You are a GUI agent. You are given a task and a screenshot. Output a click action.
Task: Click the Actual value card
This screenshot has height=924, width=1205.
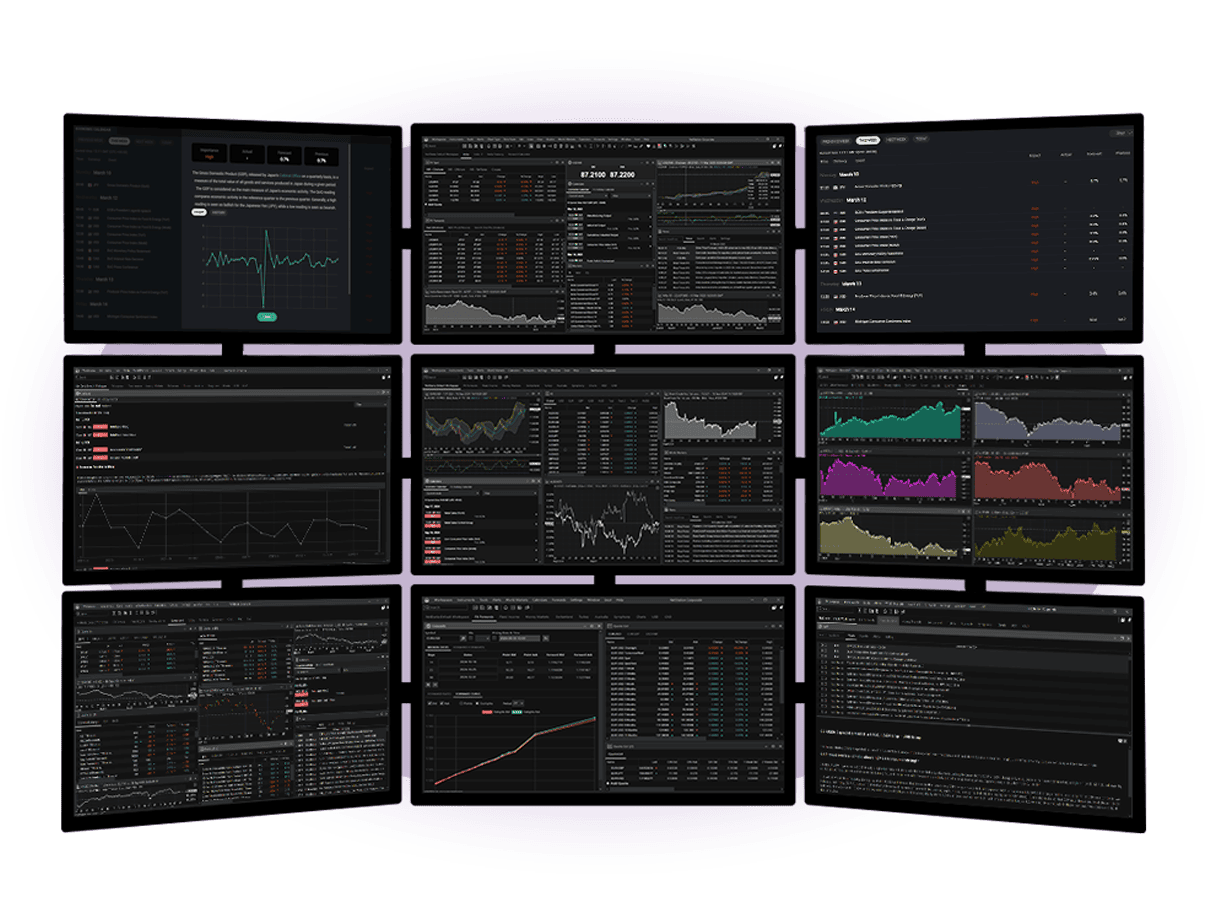pyautogui.click(x=248, y=154)
